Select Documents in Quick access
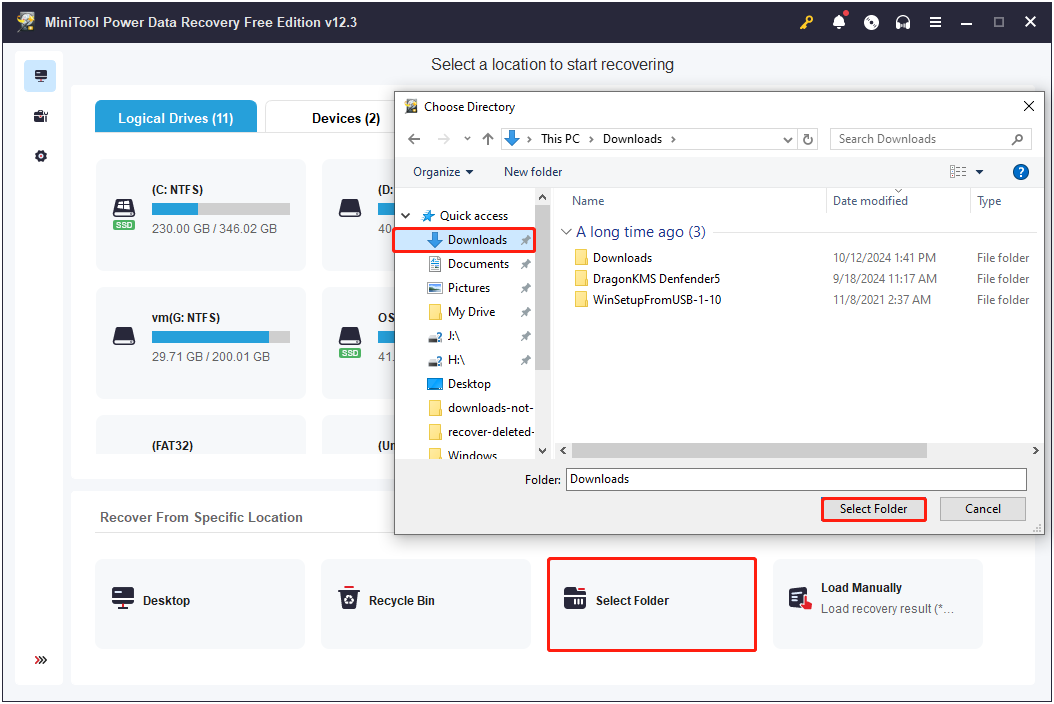 (x=478, y=264)
